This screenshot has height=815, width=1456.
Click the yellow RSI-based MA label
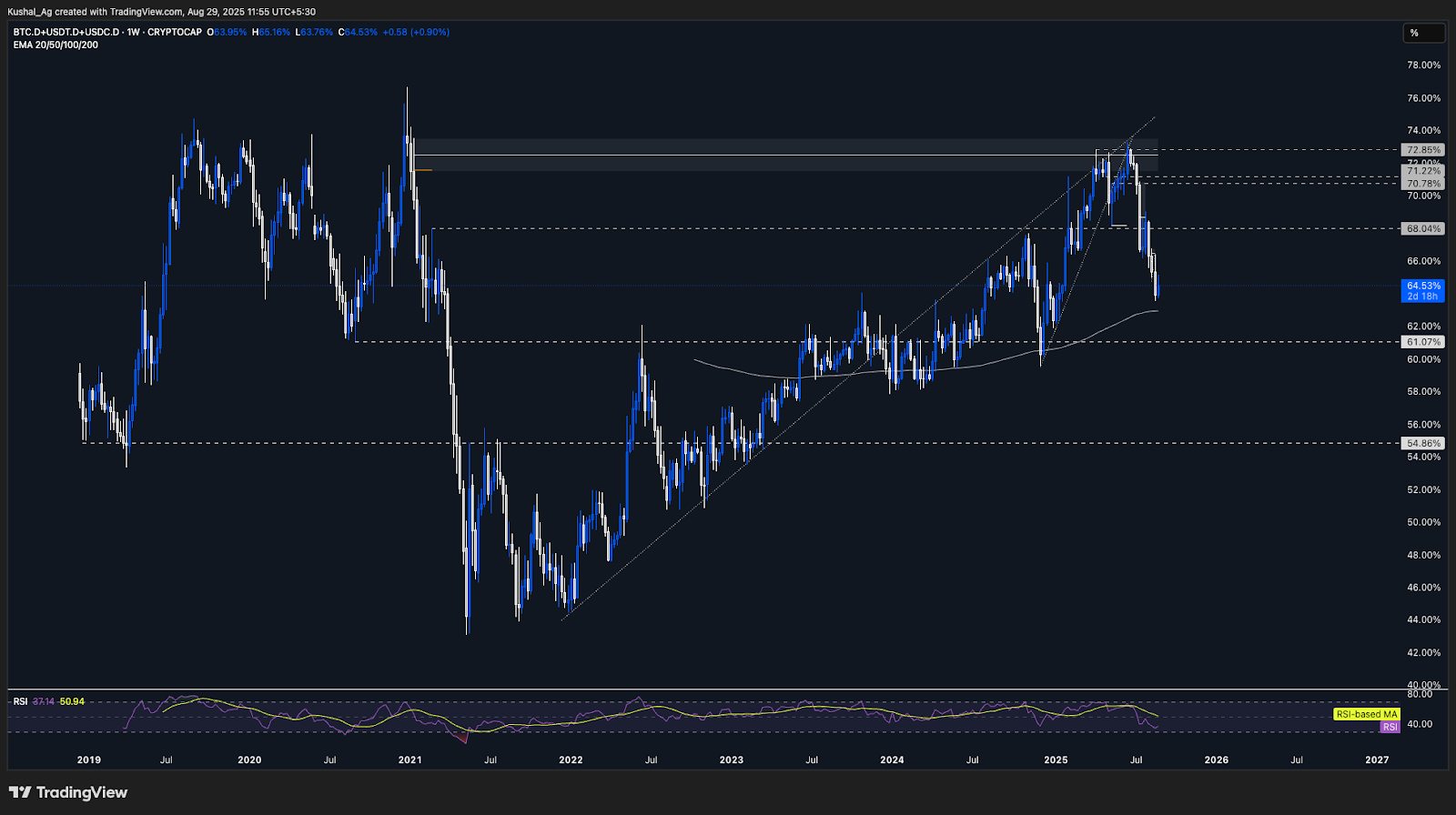pyautogui.click(x=1367, y=714)
